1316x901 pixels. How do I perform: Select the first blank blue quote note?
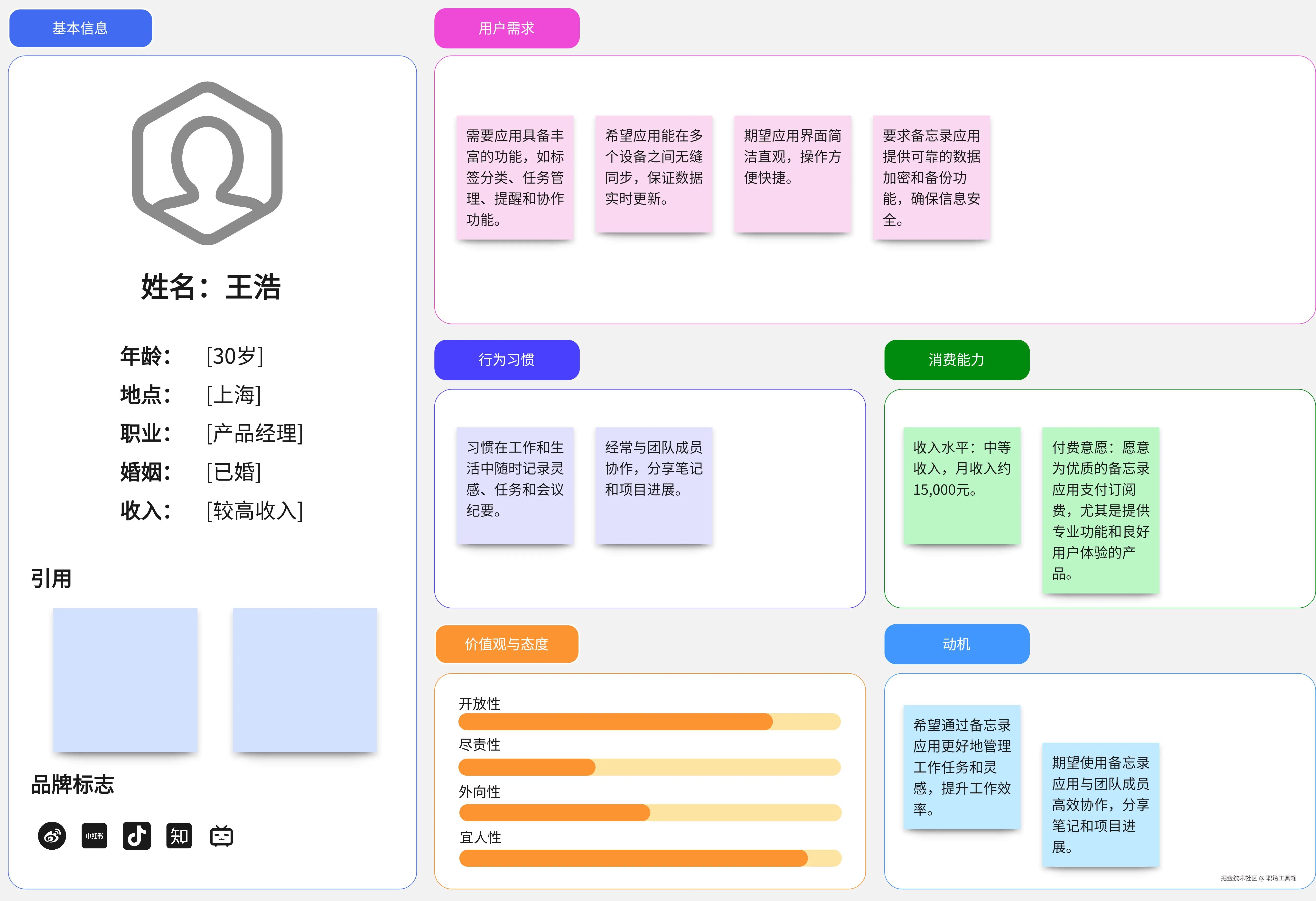[125, 679]
